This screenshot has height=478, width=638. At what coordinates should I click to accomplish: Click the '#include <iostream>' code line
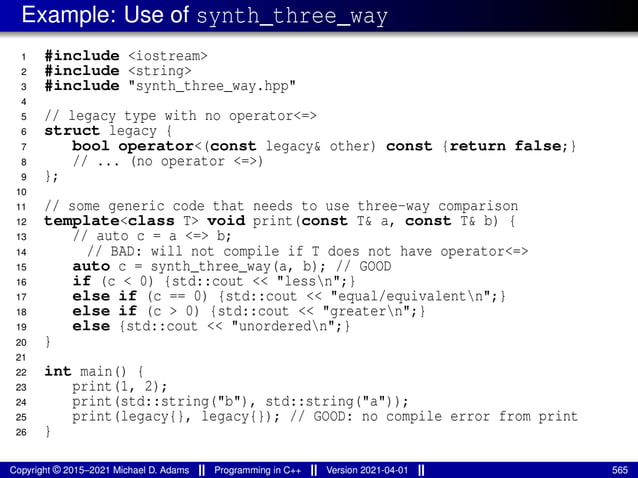click(126, 56)
